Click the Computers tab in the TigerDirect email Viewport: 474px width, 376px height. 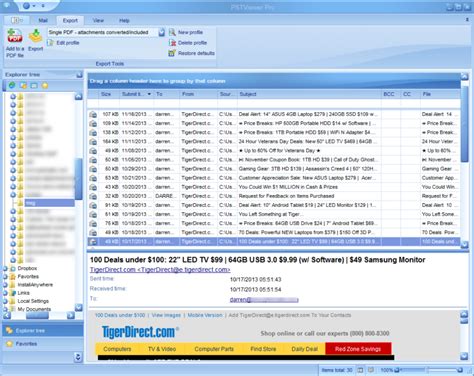click(x=117, y=349)
